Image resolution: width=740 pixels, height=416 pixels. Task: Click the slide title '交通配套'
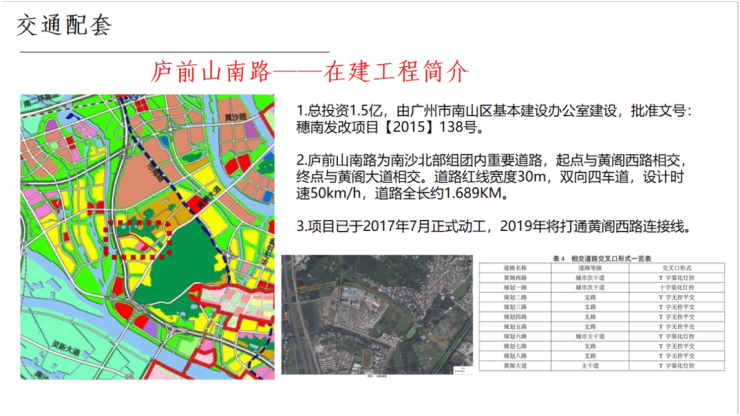[x=64, y=25]
